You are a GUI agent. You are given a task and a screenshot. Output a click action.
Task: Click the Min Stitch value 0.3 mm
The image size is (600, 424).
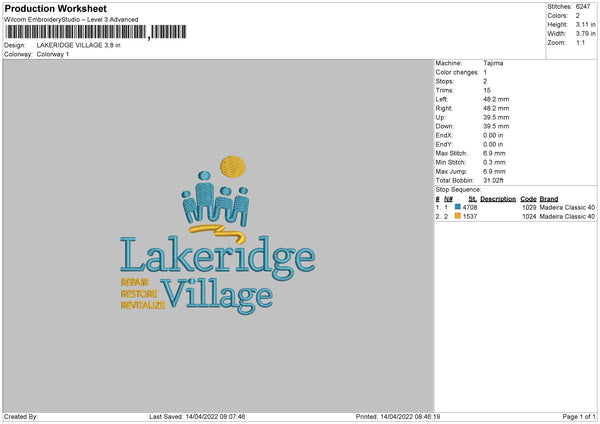[x=494, y=162]
